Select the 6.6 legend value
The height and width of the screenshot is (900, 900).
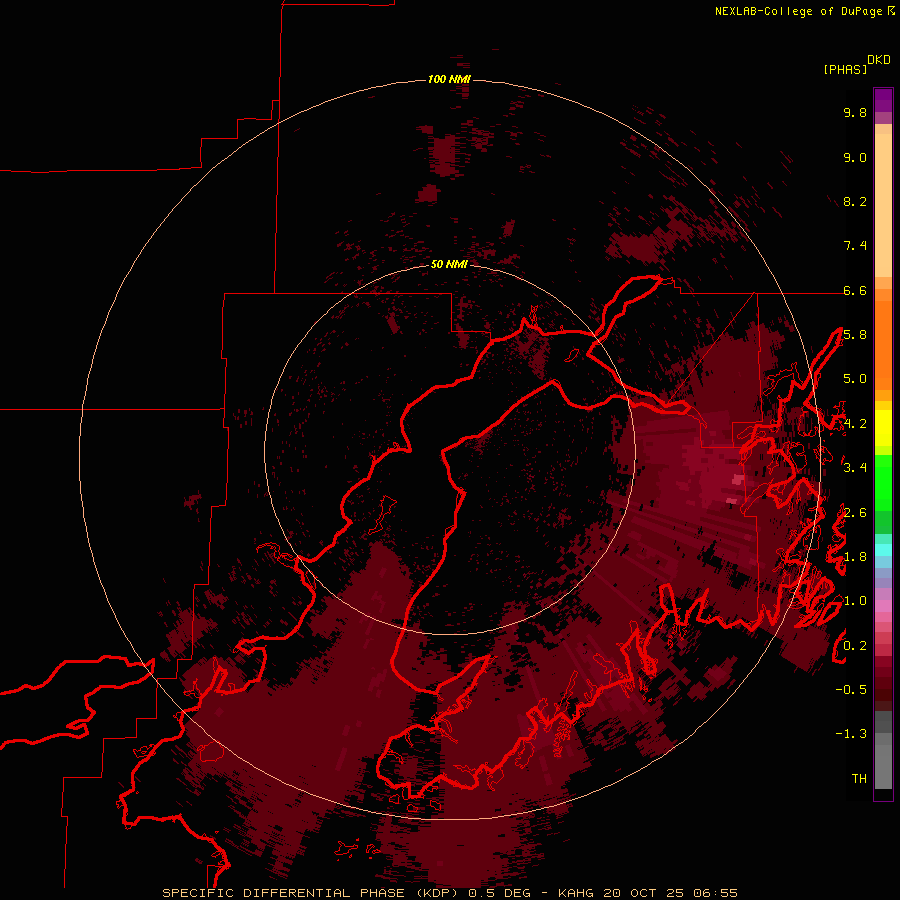pos(855,290)
